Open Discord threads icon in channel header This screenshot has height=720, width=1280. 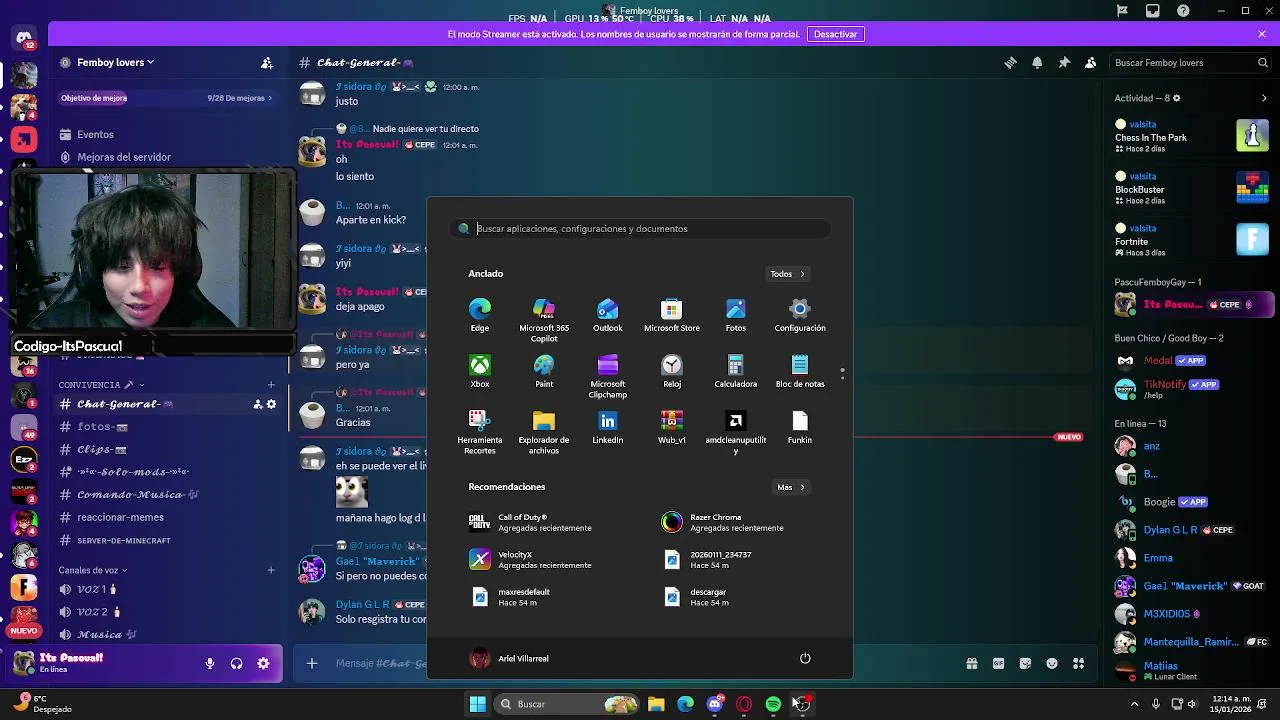[x=1010, y=62]
